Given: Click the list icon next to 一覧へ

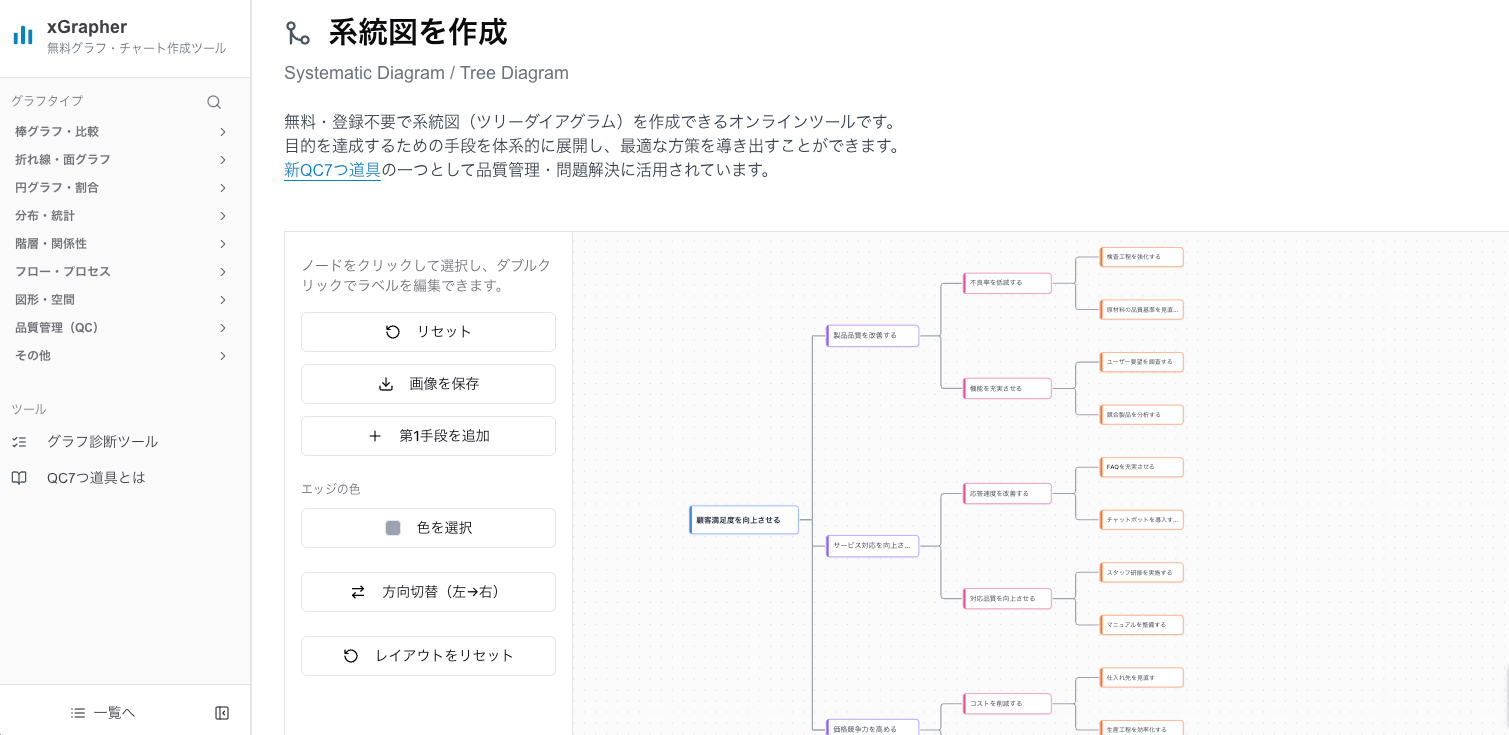Looking at the screenshot, I should [x=78, y=712].
